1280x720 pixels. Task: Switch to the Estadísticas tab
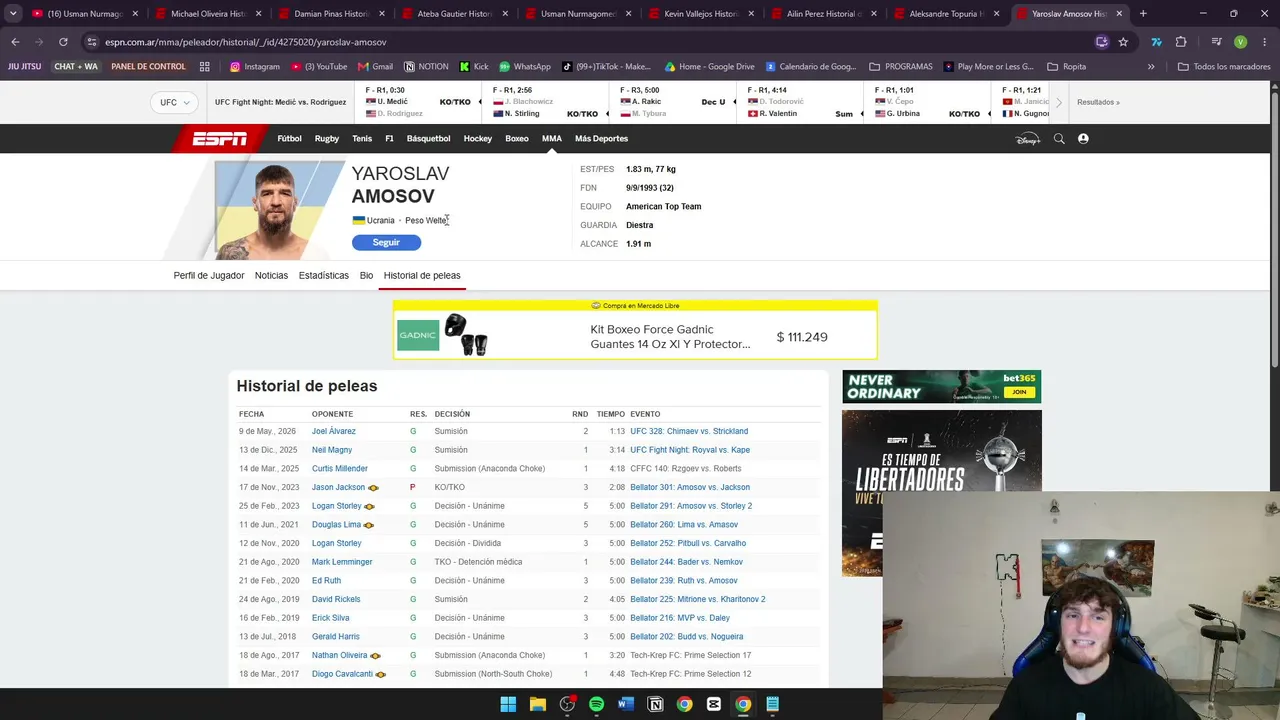(324, 276)
